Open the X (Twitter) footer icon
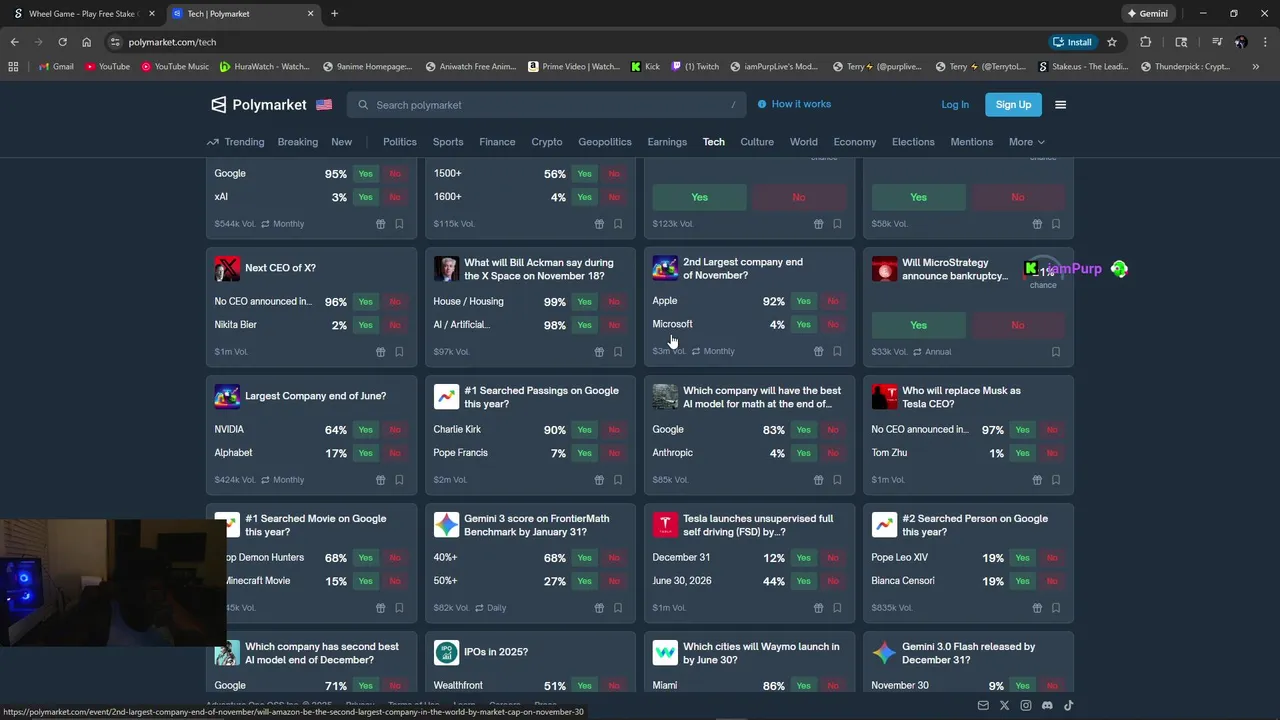The height and width of the screenshot is (720, 1280). [1005, 706]
